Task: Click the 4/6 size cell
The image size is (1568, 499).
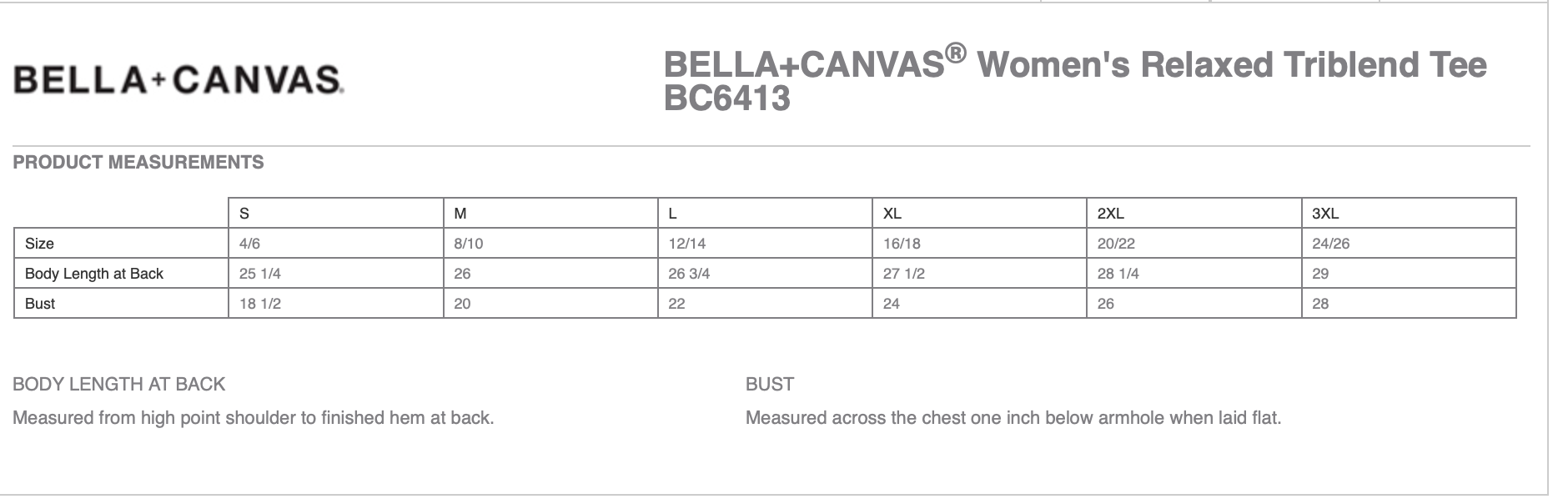Action: [249, 244]
